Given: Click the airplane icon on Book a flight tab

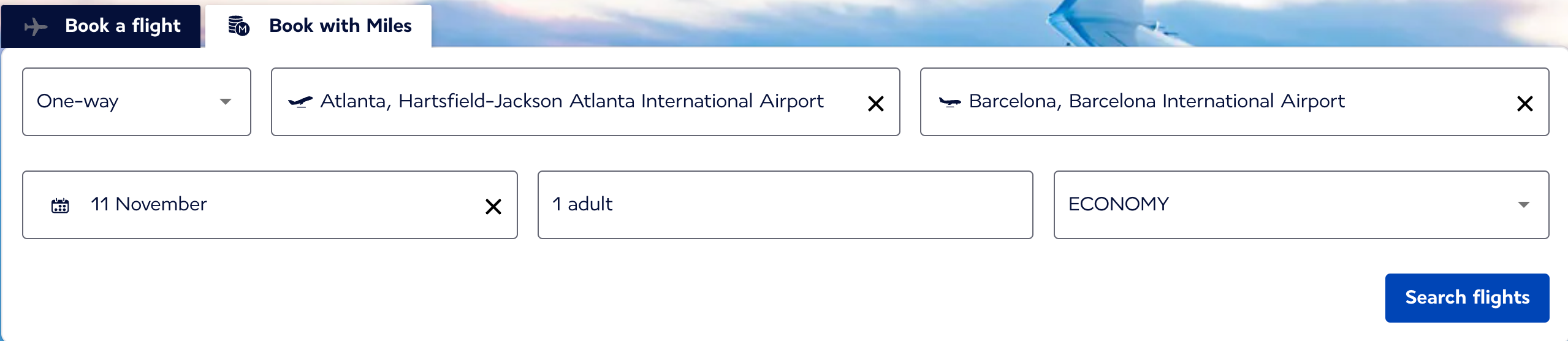Looking at the screenshot, I should point(36,26).
